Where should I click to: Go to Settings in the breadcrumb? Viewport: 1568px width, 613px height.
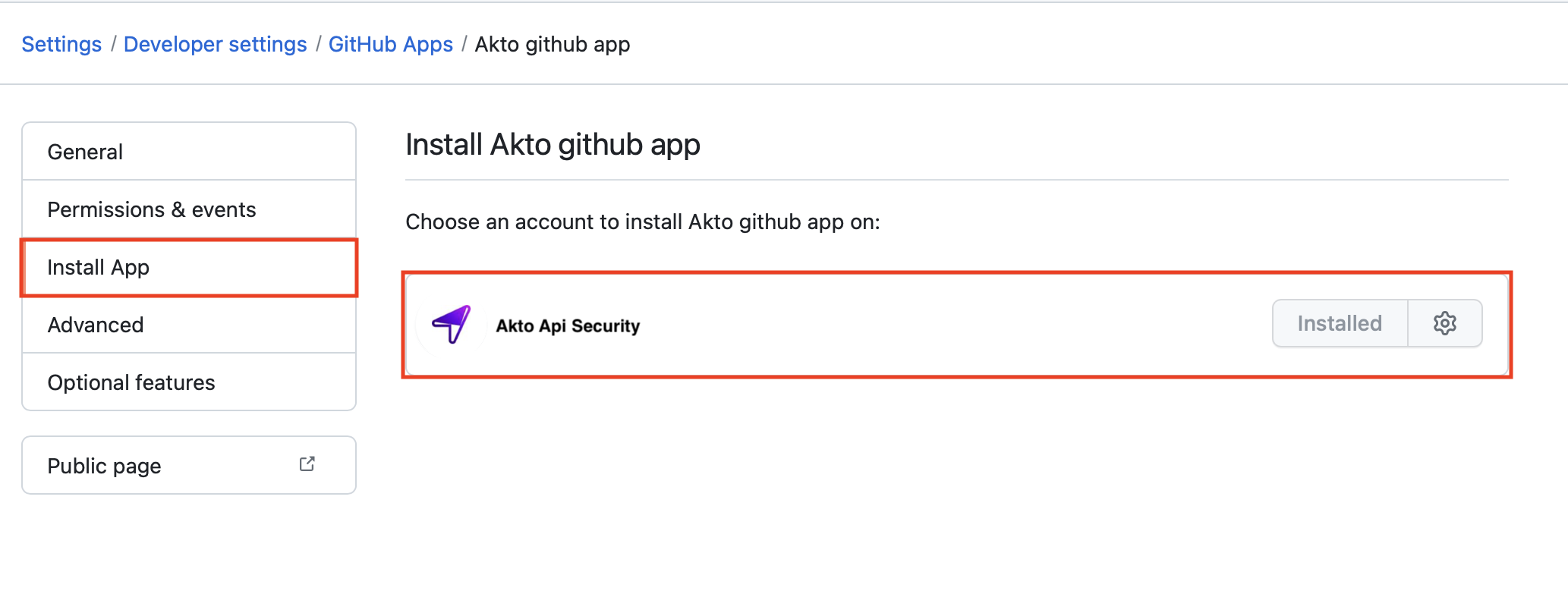point(61,44)
